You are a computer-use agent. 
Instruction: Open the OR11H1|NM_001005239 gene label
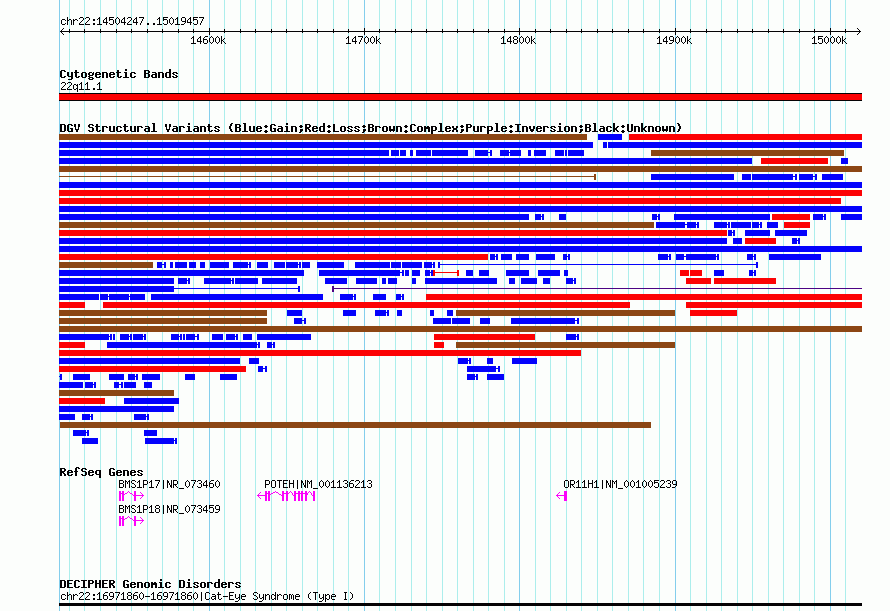620,484
